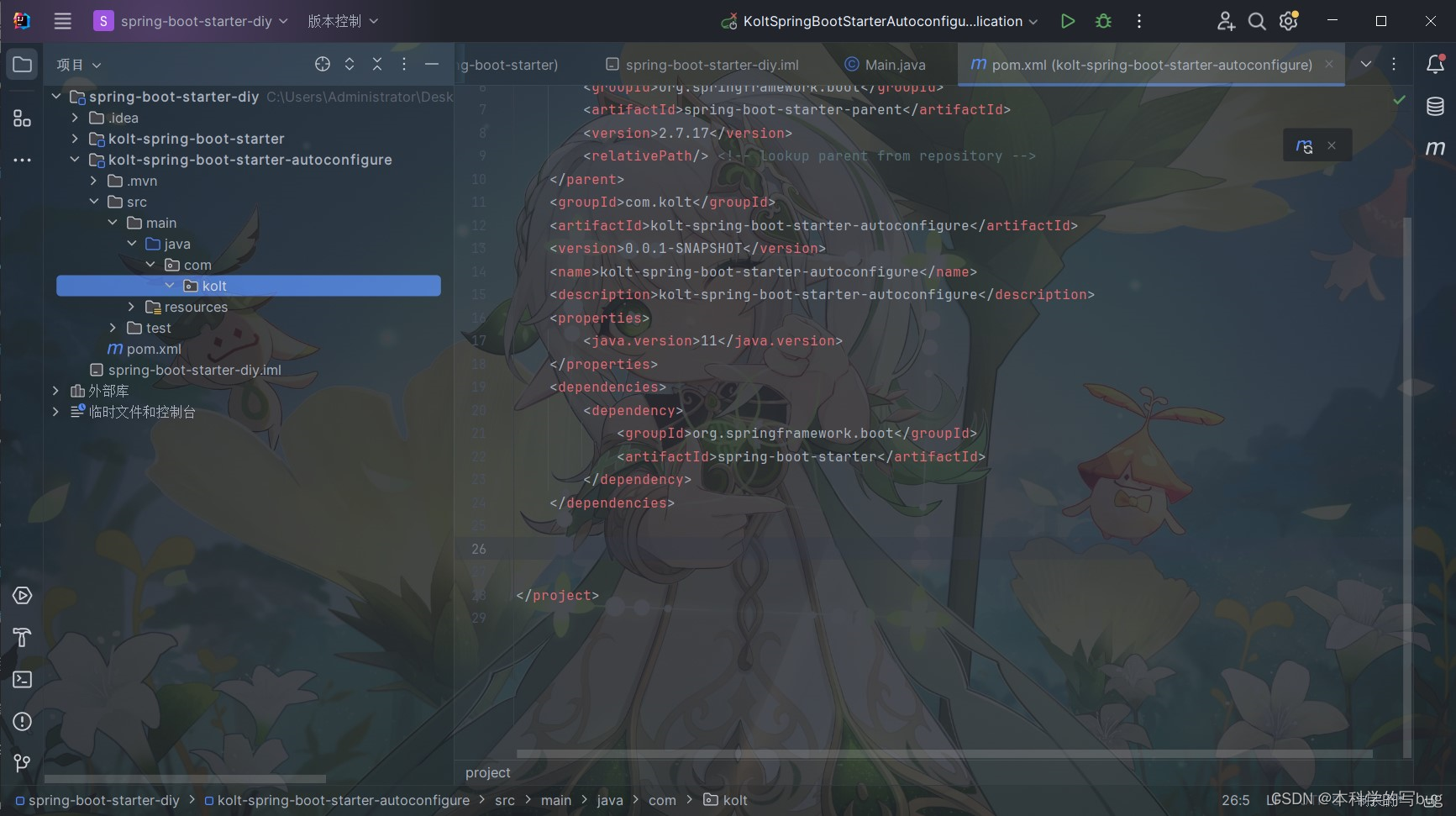Collapse spring-boot-starter-diy root node

tap(56, 97)
